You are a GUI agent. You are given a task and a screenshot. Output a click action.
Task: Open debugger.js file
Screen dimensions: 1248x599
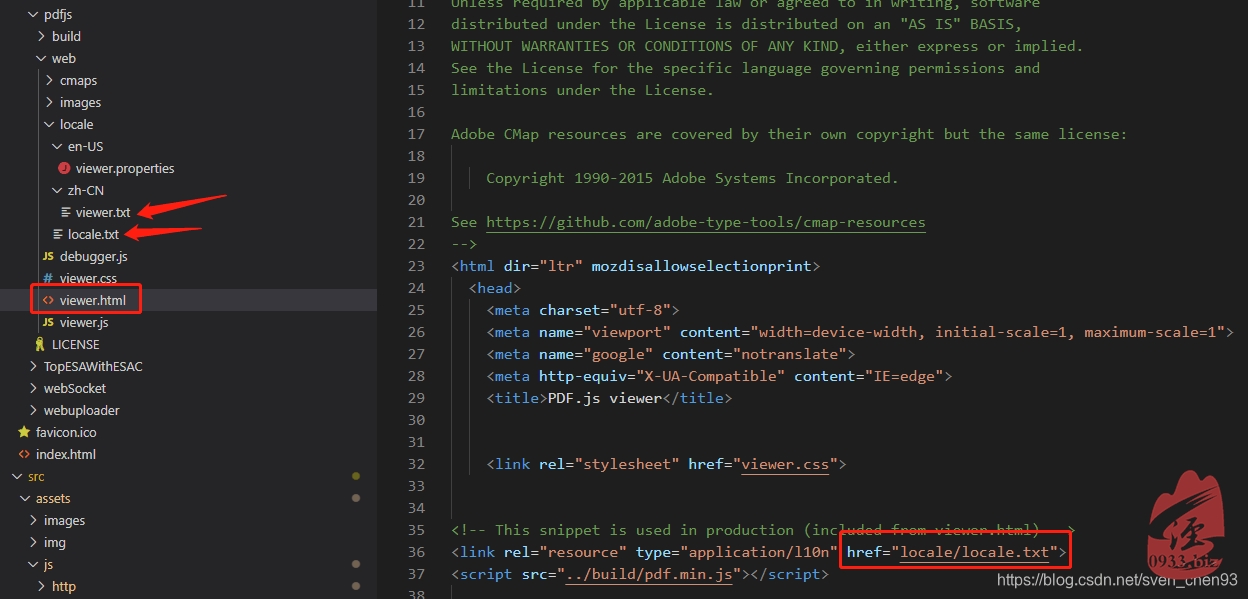pos(94,257)
